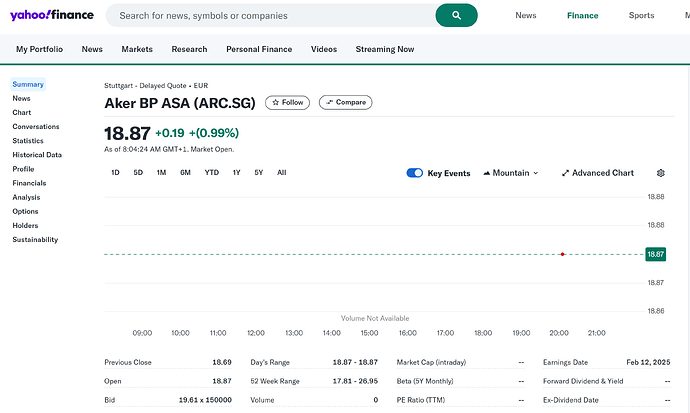
Task: Open Options in the left sidebar
Action: point(25,211)
